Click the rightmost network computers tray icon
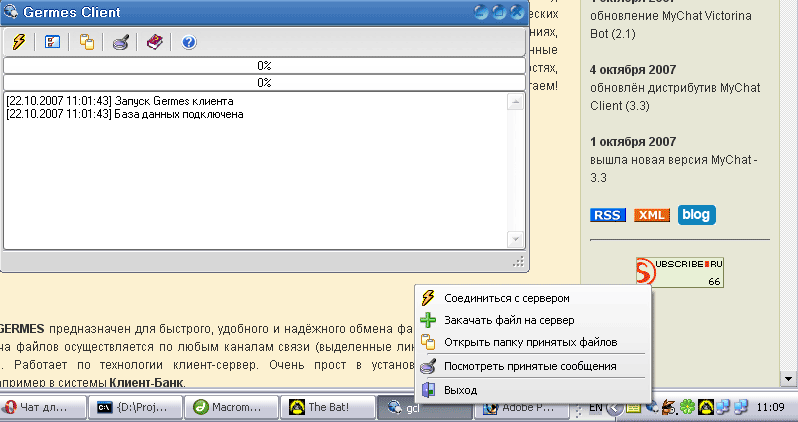798x422 pixels. (741, 407)
